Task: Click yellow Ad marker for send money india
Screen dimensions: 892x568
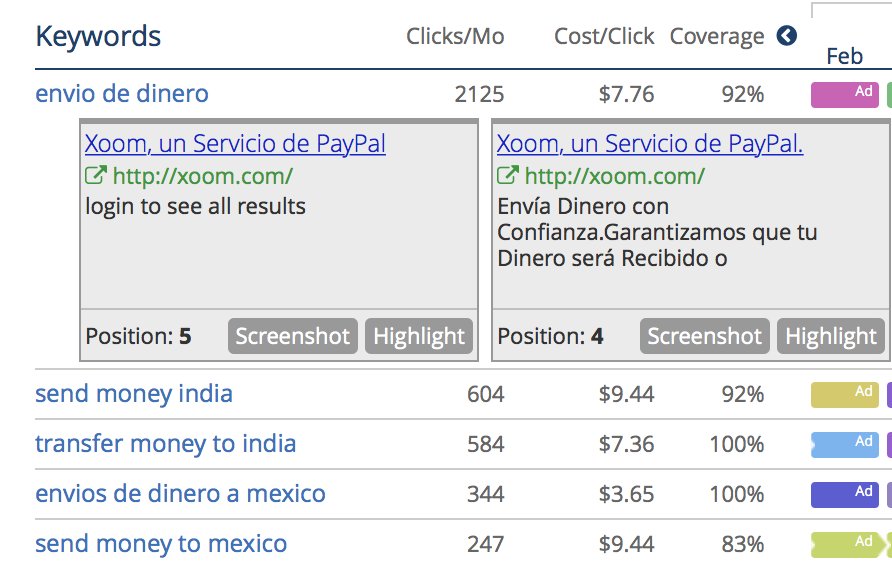Action: coord(844,394)
